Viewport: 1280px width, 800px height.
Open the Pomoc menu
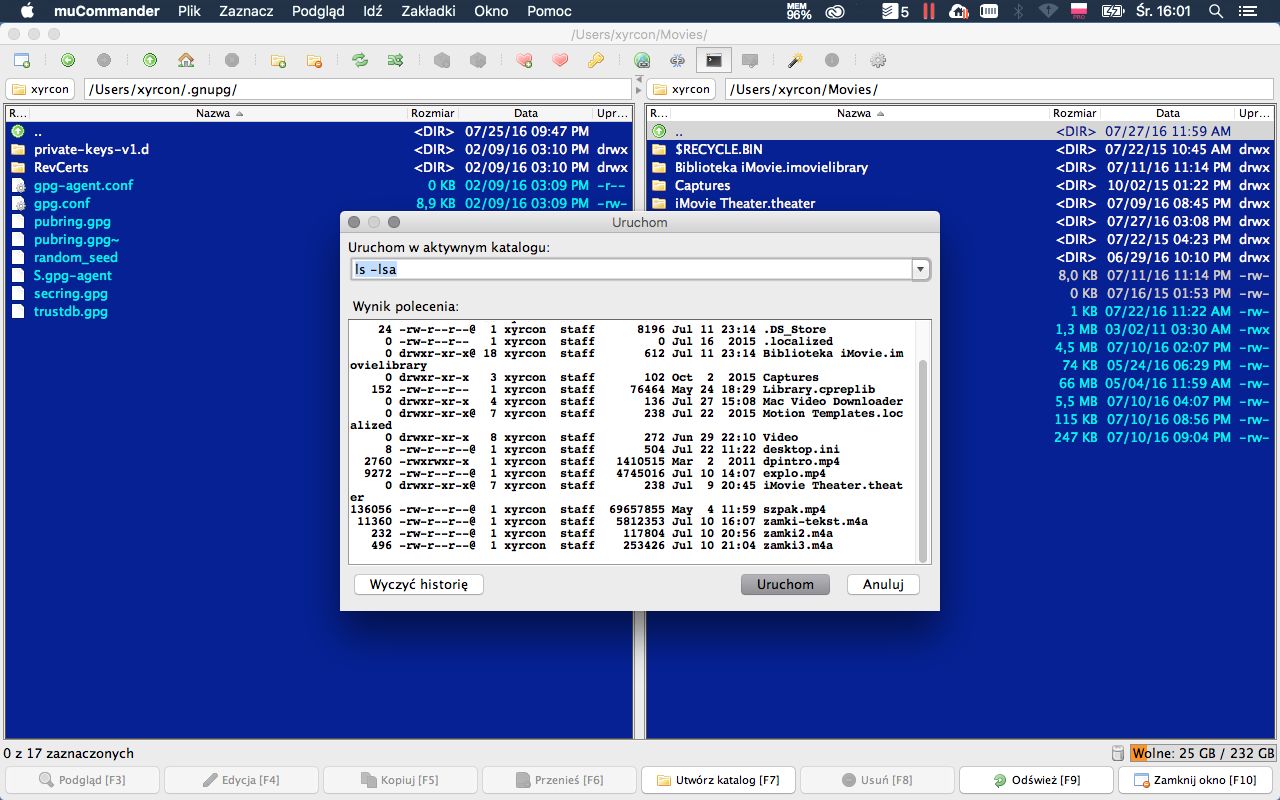(549, 11)
